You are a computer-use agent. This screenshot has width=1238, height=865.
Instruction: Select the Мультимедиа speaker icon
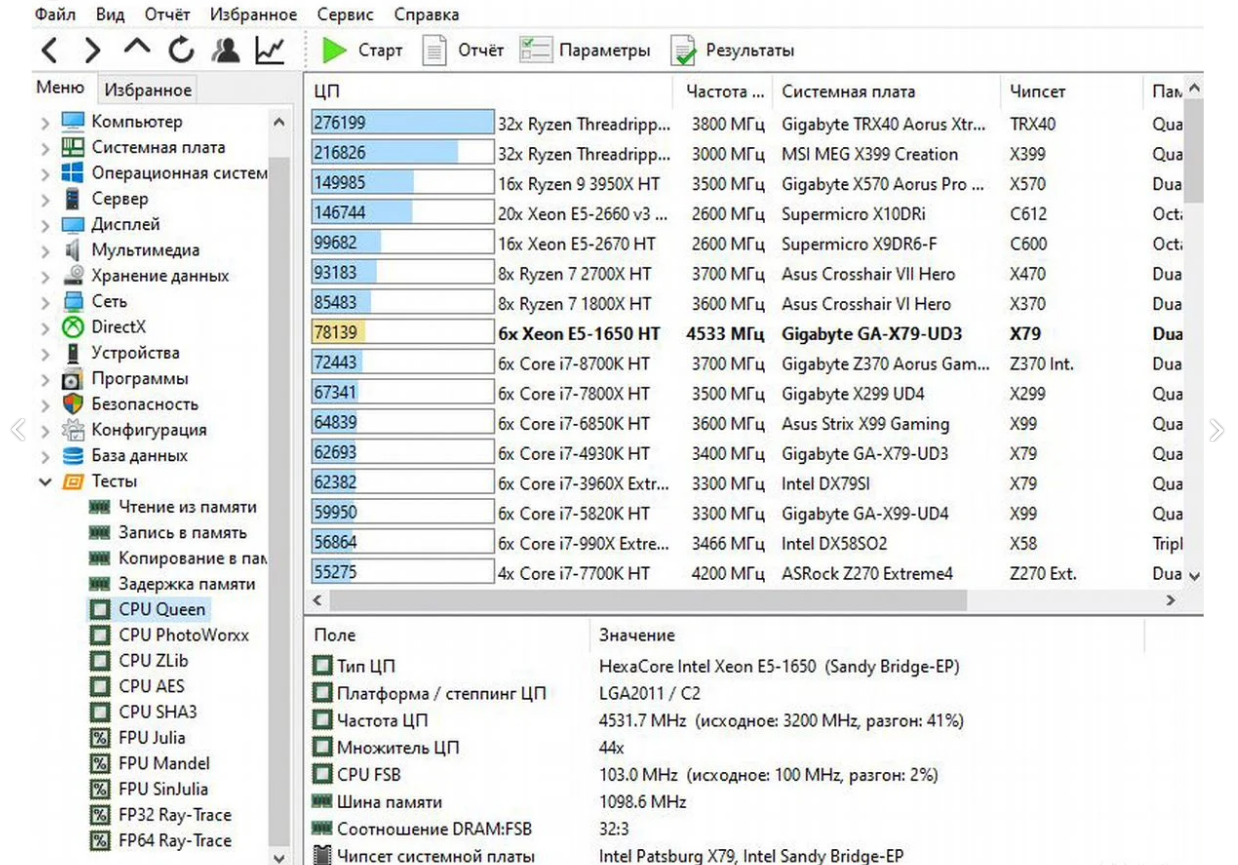click(x=73, y=250)
